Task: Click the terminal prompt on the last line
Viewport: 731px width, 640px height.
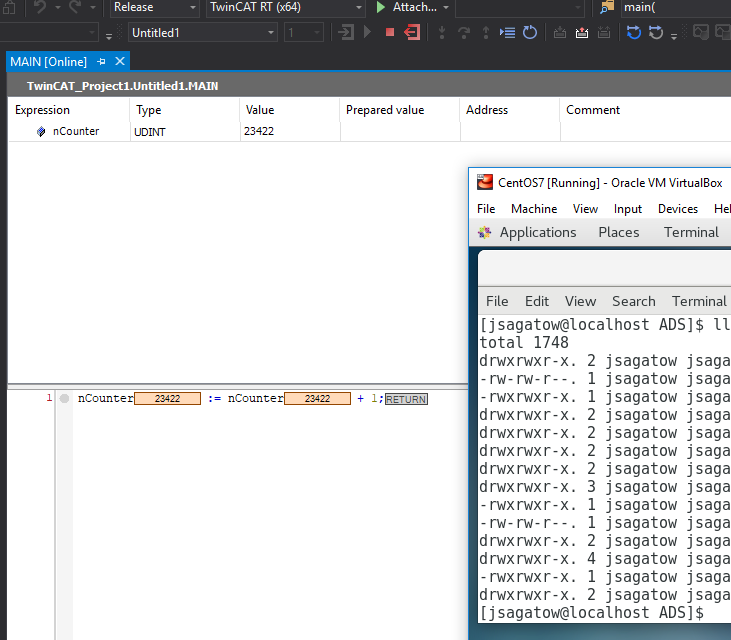Action: (591, 612)
